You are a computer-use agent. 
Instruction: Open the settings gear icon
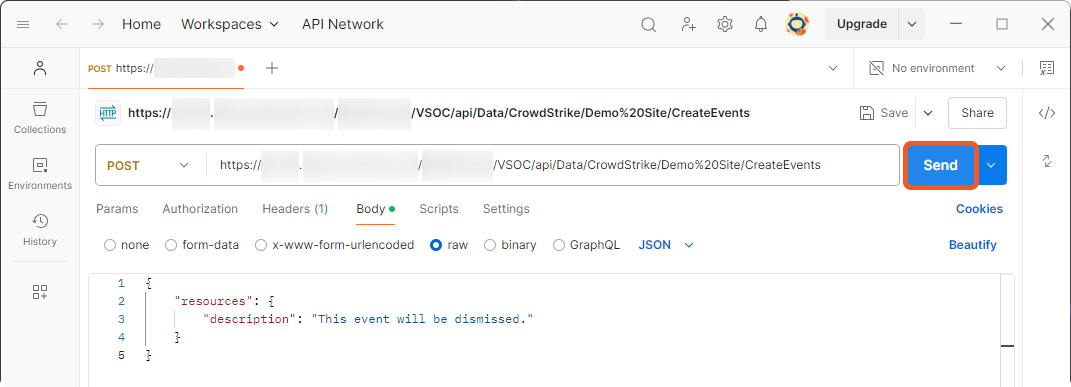[x=725, y=25]
